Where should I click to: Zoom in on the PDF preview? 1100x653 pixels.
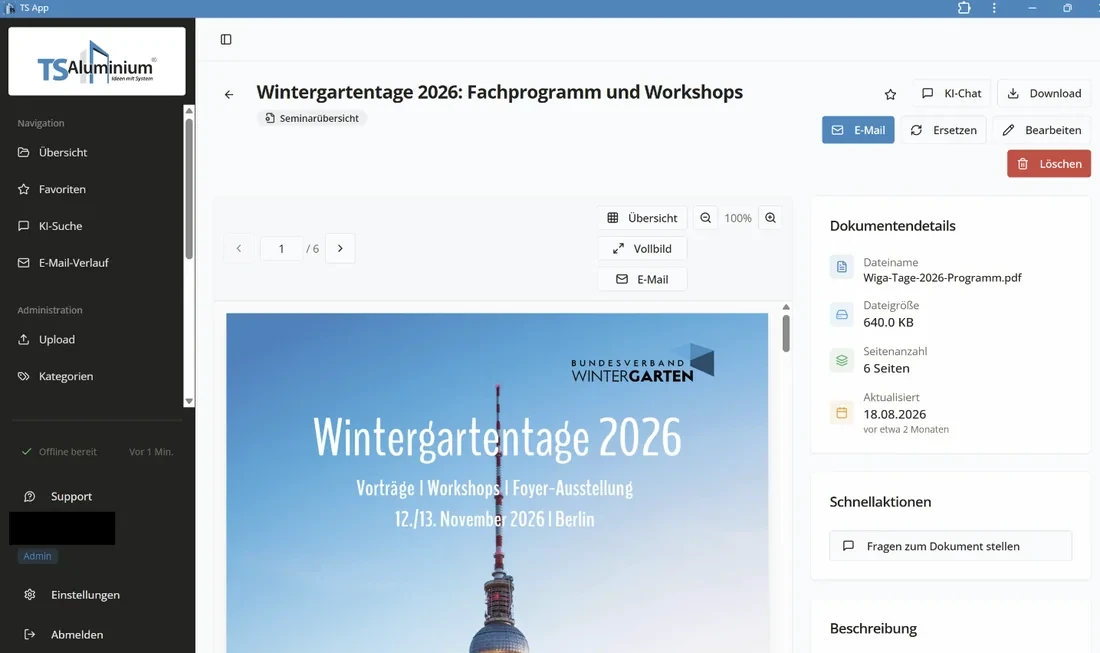pos(770,218)
